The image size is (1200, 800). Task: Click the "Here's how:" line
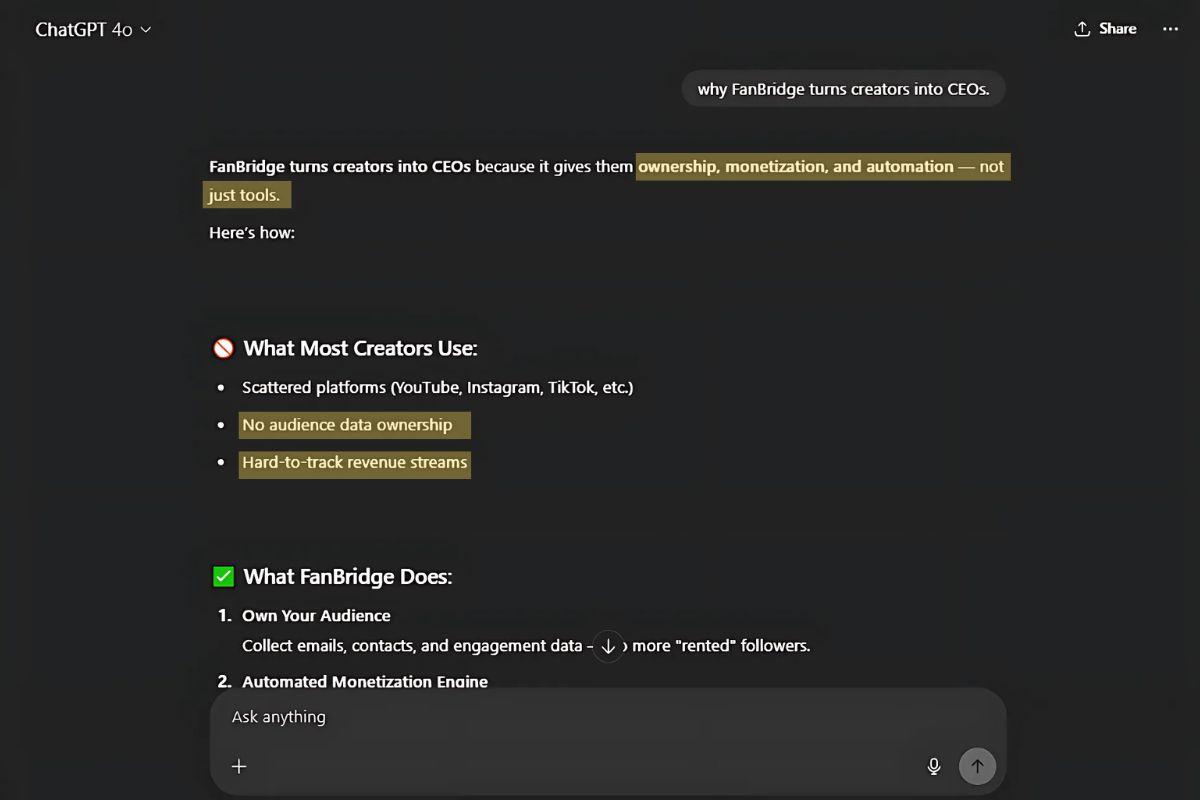click(252, 233)
